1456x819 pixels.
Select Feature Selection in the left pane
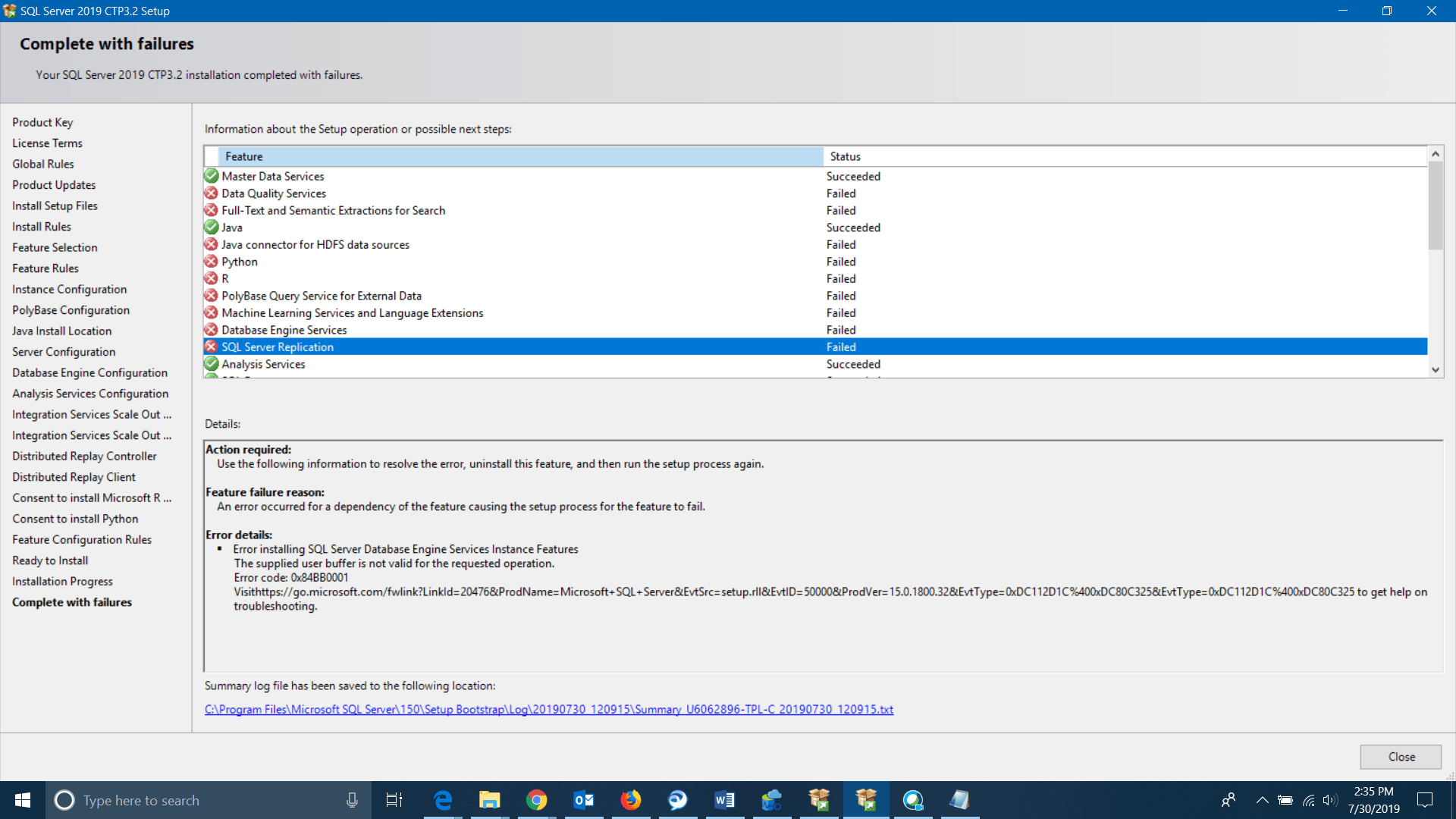[55, 247]
